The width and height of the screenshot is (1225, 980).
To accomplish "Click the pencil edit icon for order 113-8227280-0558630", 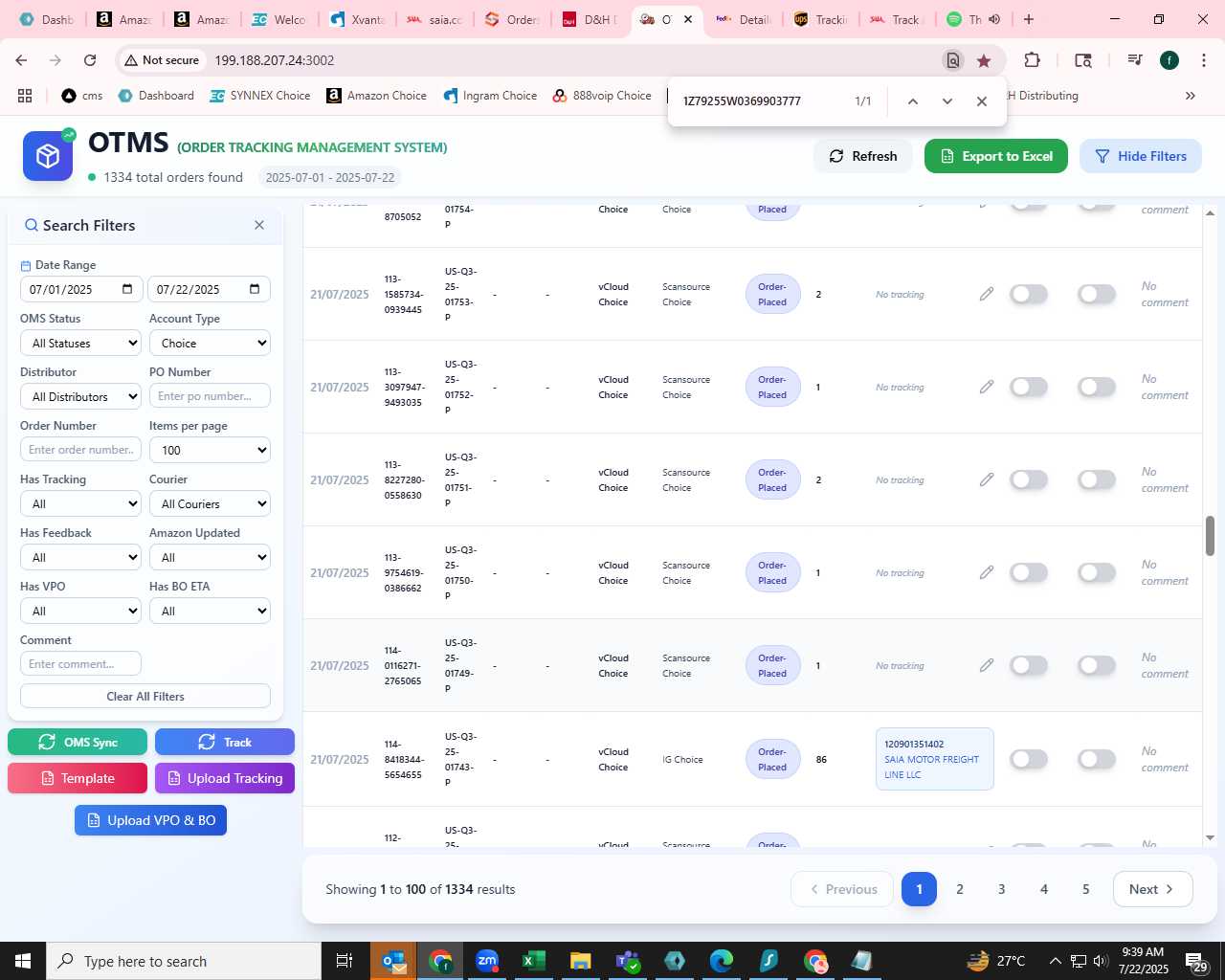I will click(987, 479).
